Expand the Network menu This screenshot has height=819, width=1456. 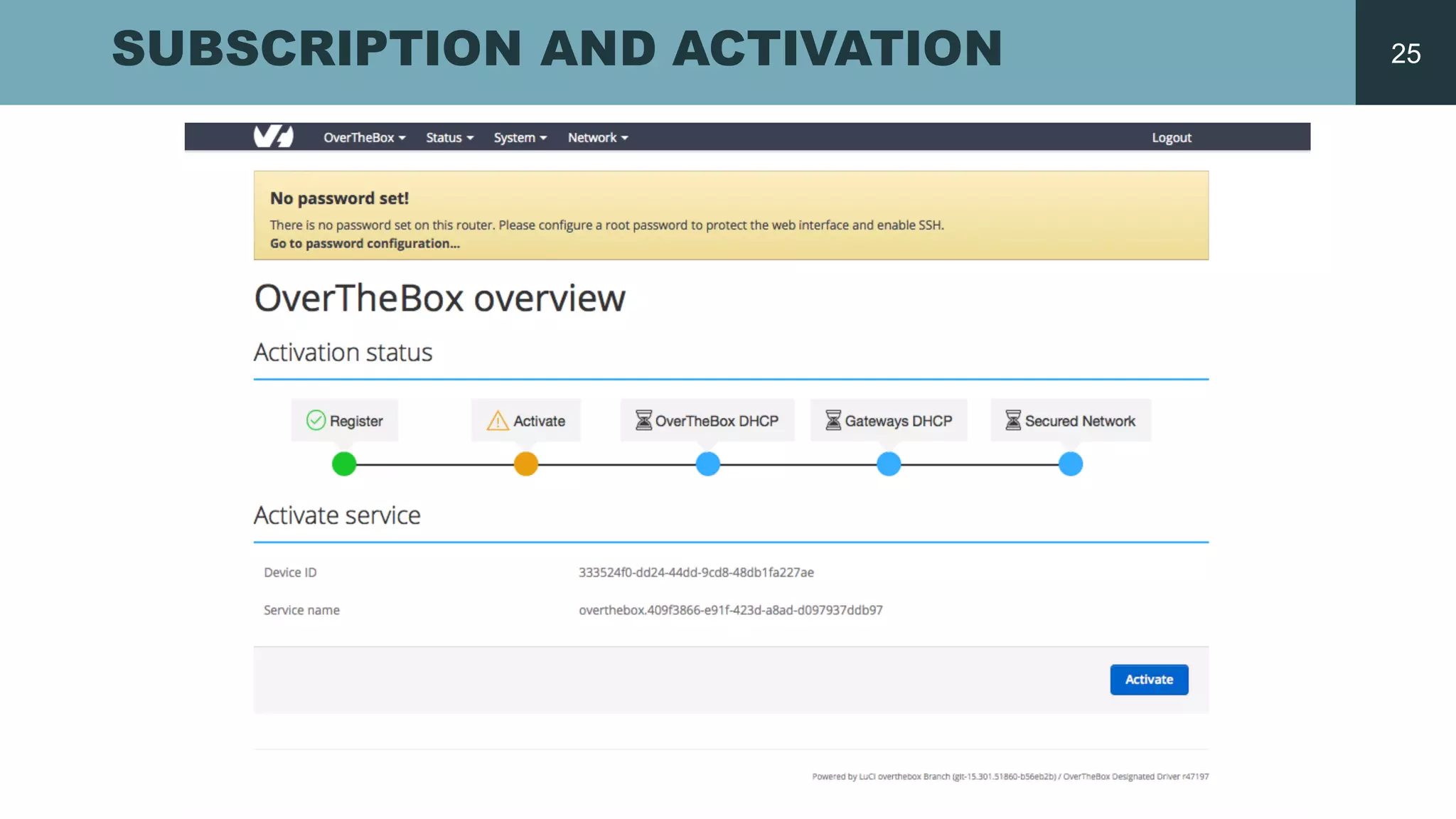598,138
